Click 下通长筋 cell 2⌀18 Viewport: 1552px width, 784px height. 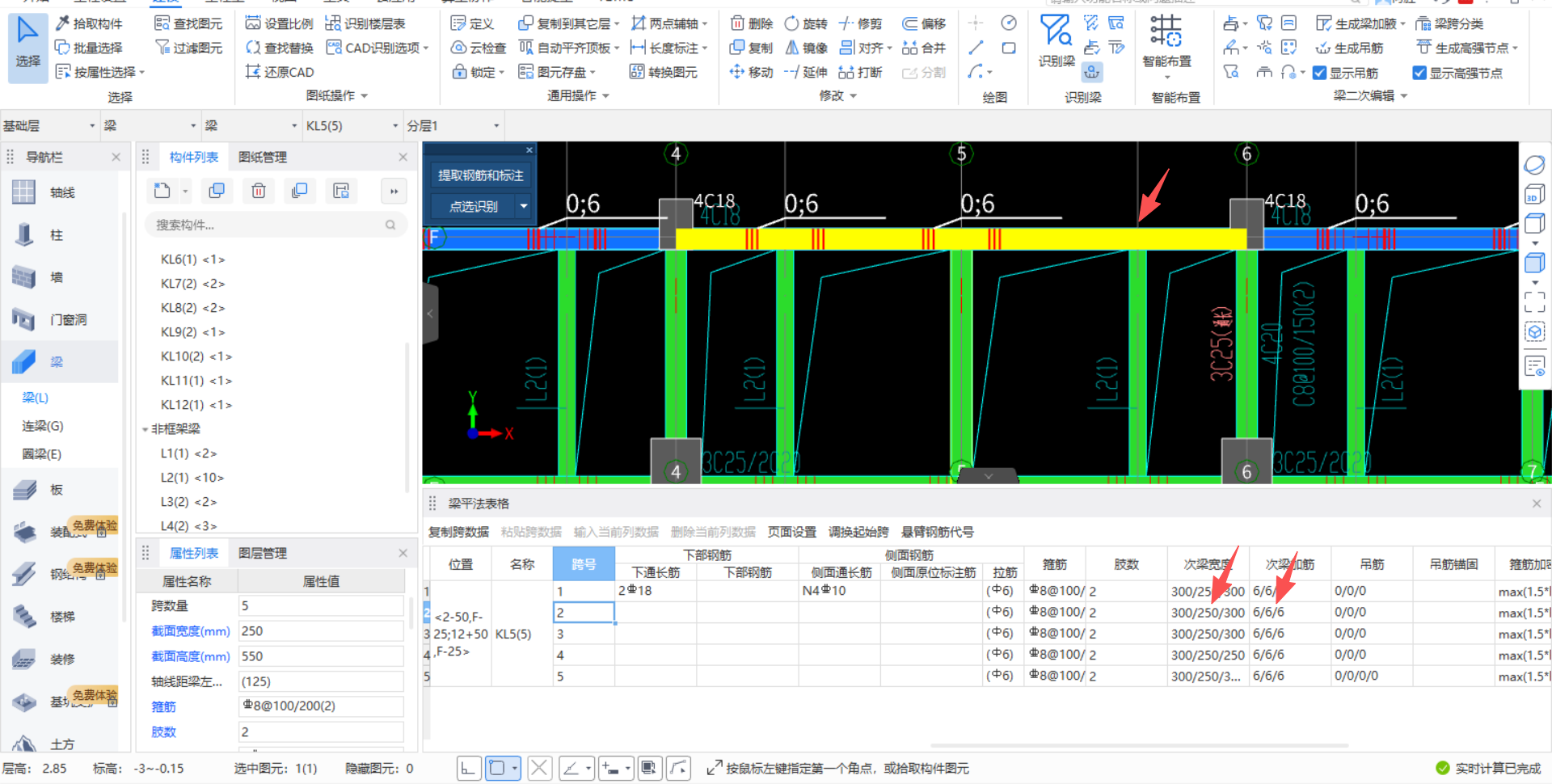[x=656, y=591]
